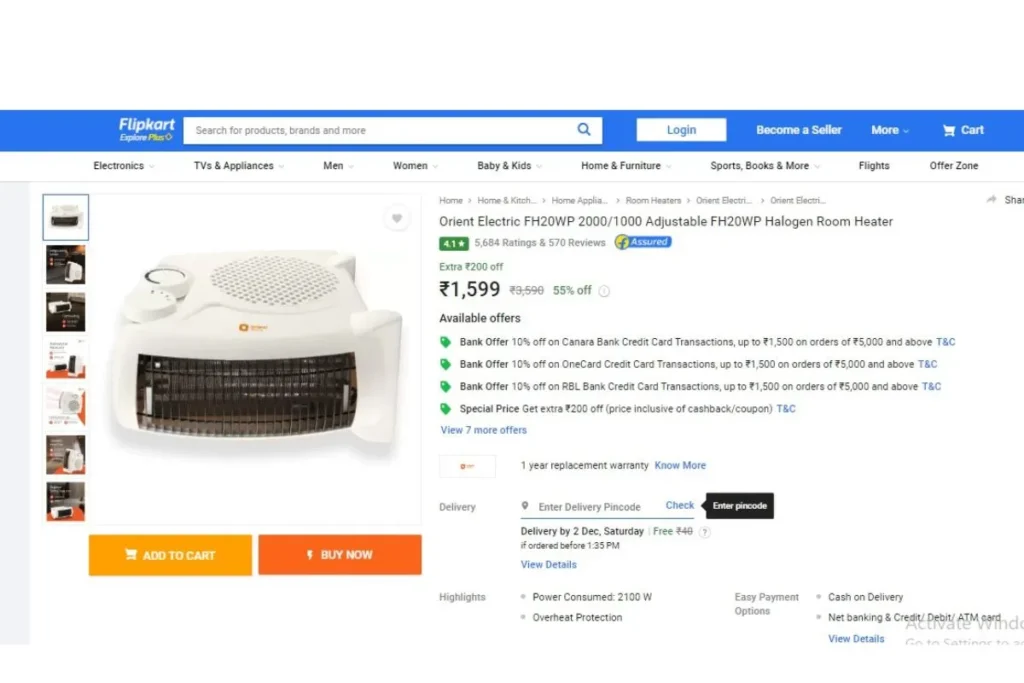
Task: Open the More dropdown in header
Action: pyautogui.click(x=889, y=130)
